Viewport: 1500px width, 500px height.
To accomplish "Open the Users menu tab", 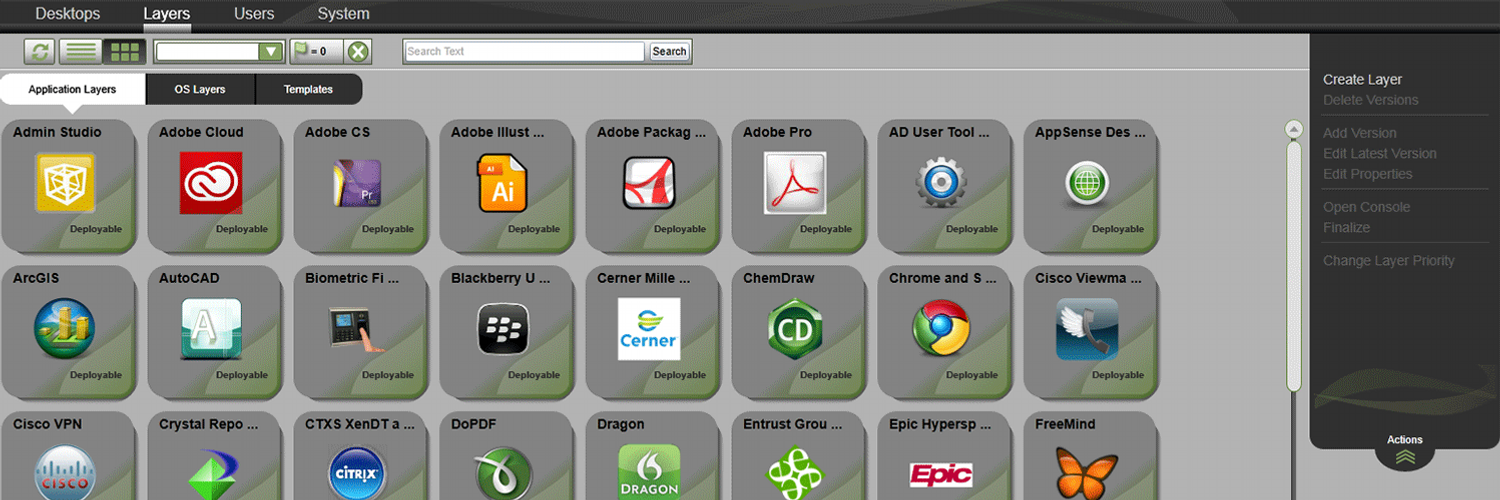I will click(254, 14).
